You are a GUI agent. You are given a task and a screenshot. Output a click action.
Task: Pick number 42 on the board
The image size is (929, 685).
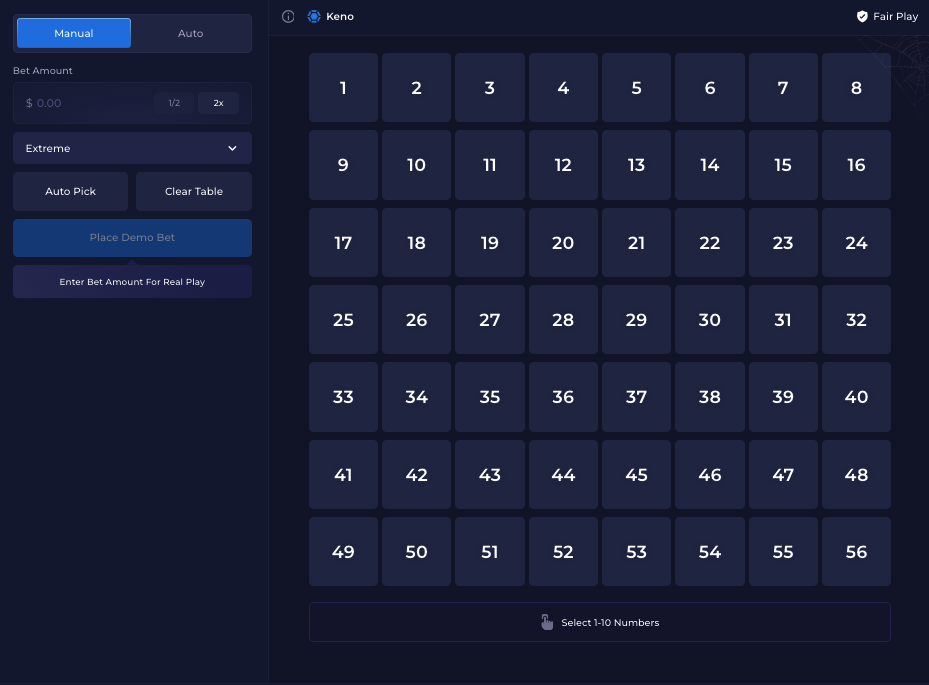point(417,474)
